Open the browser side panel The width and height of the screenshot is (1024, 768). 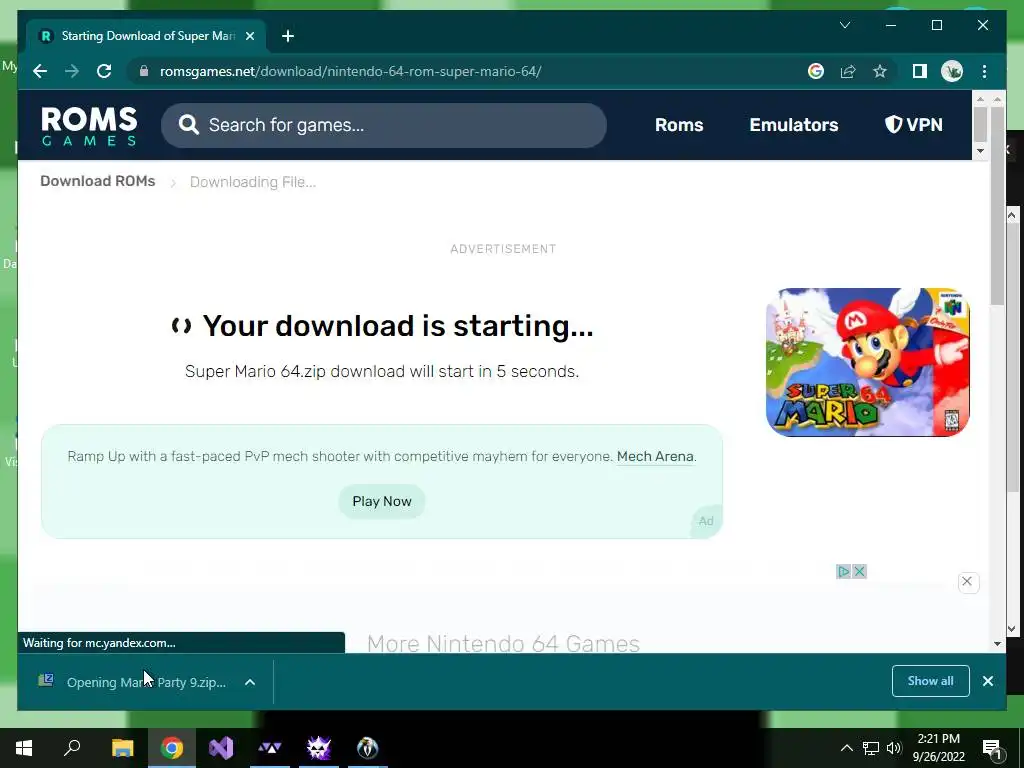point(920,71)
